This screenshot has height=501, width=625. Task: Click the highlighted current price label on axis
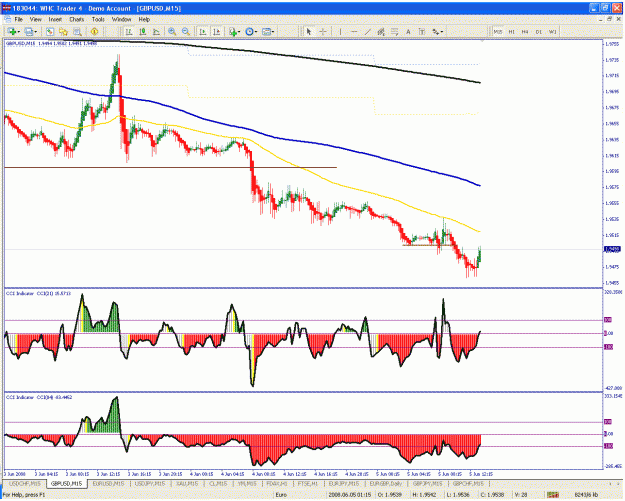(x=612, y=249)
